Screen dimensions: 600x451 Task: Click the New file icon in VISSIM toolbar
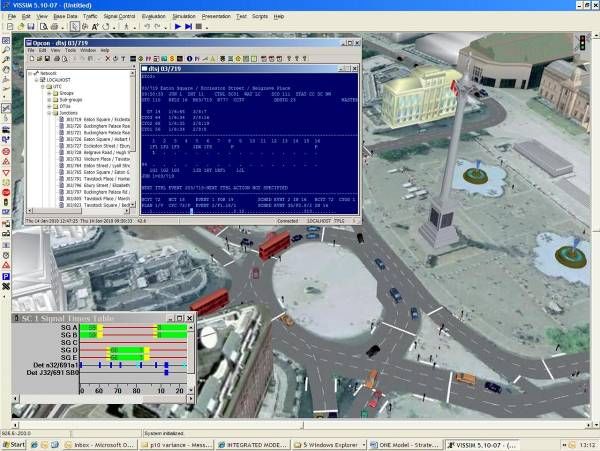pos(10,26)
